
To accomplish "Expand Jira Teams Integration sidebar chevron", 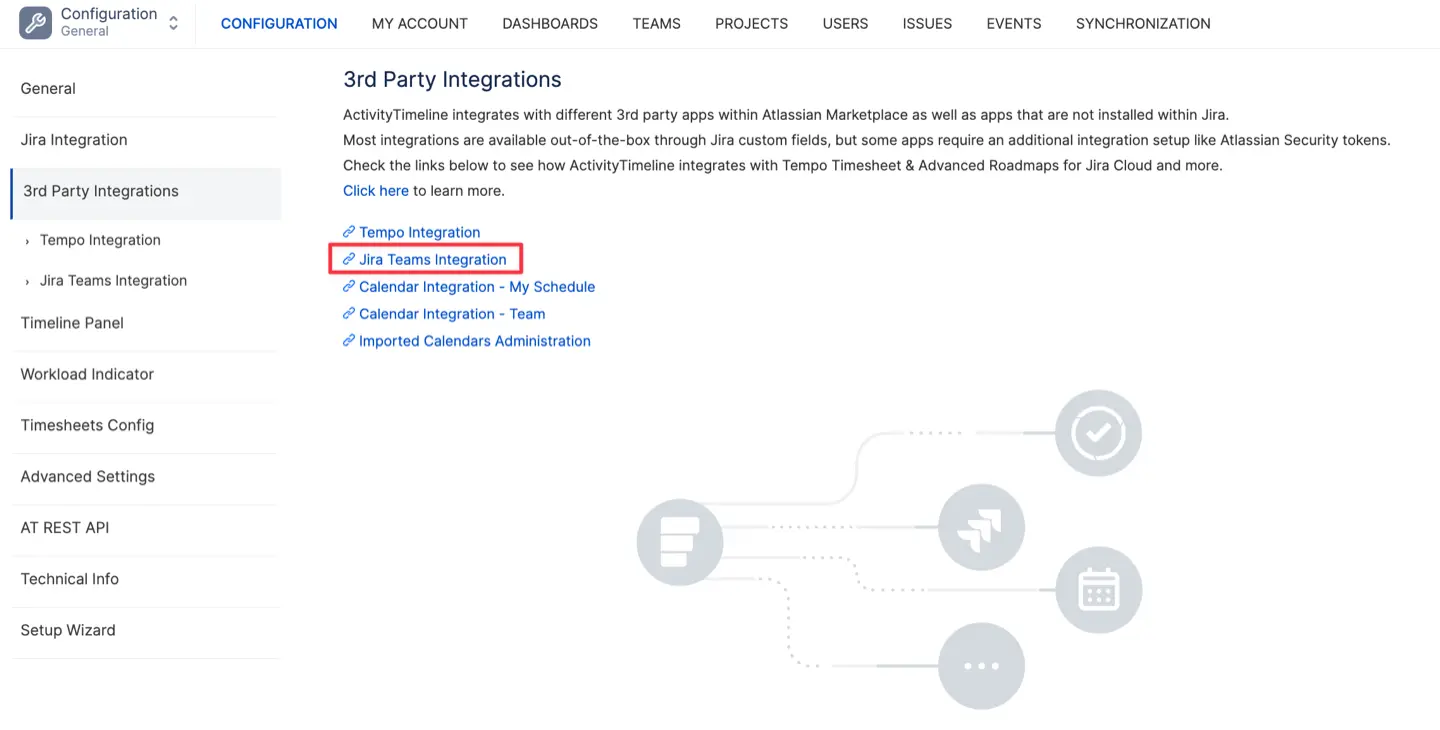I will pyautogui.click(x=27, y=282).
